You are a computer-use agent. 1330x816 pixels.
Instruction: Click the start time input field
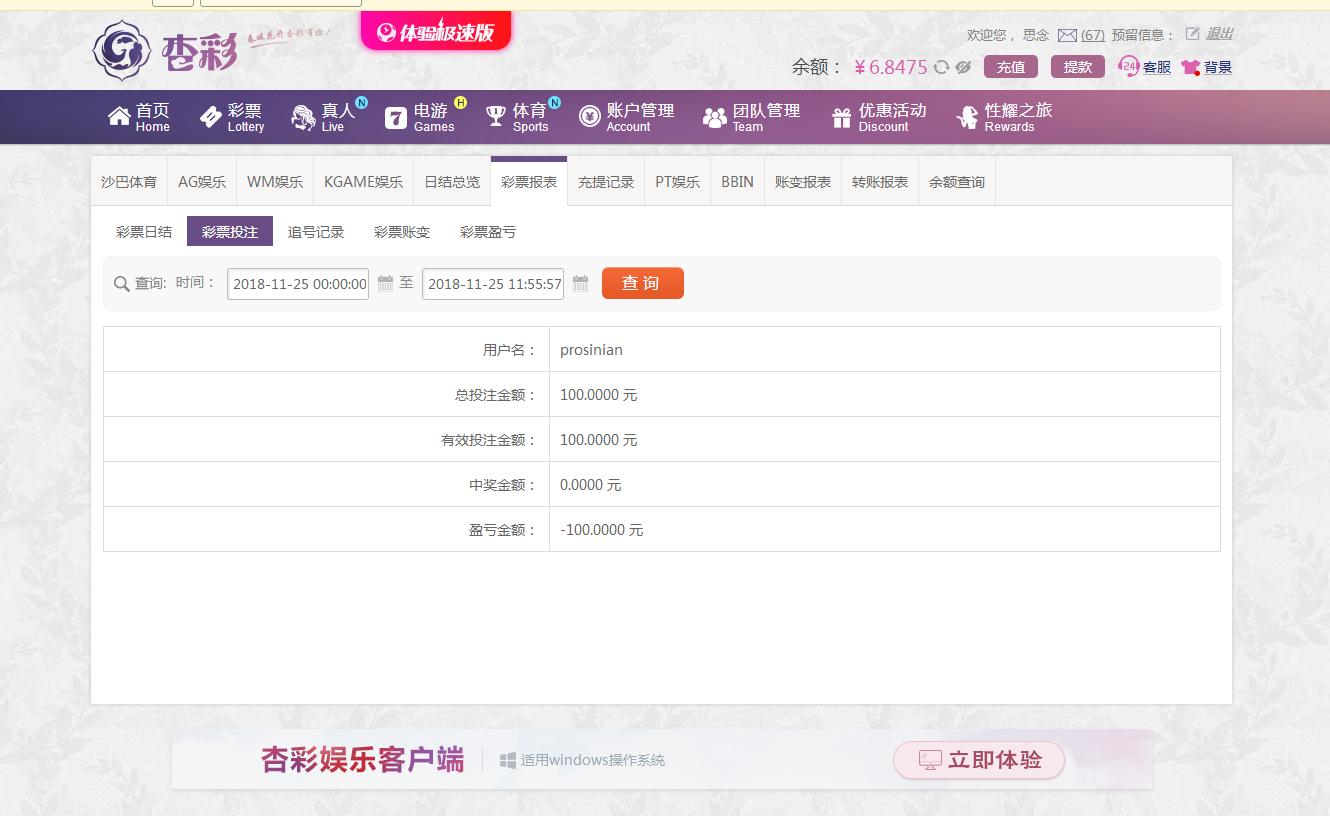[298, 284]
